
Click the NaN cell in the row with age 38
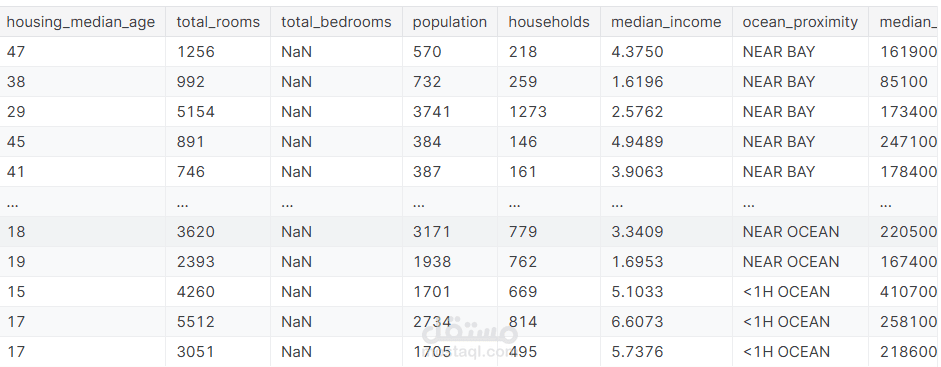tap(296, 82)
